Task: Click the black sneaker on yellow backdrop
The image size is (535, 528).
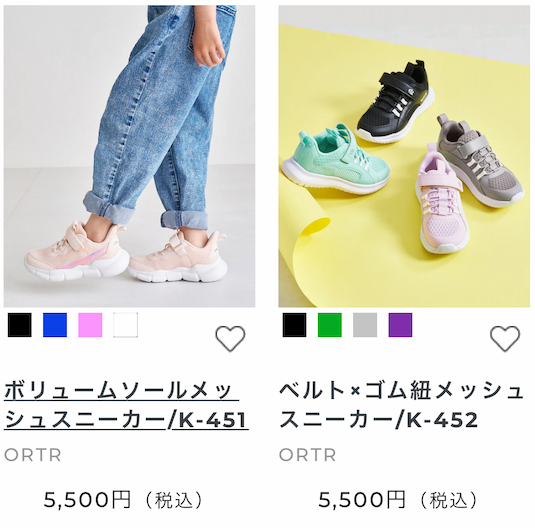Action: coord(395,101)
